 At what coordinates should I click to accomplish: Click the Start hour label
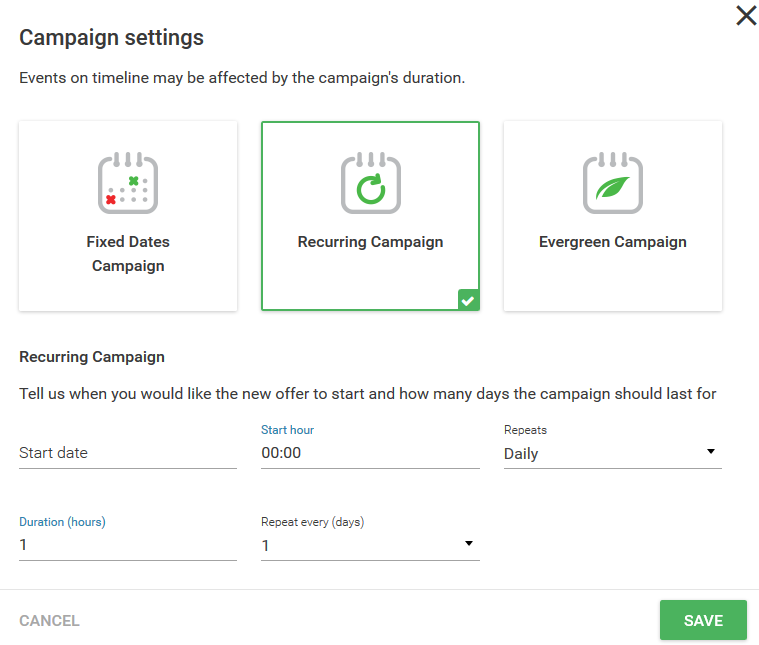tap(288, 430)
